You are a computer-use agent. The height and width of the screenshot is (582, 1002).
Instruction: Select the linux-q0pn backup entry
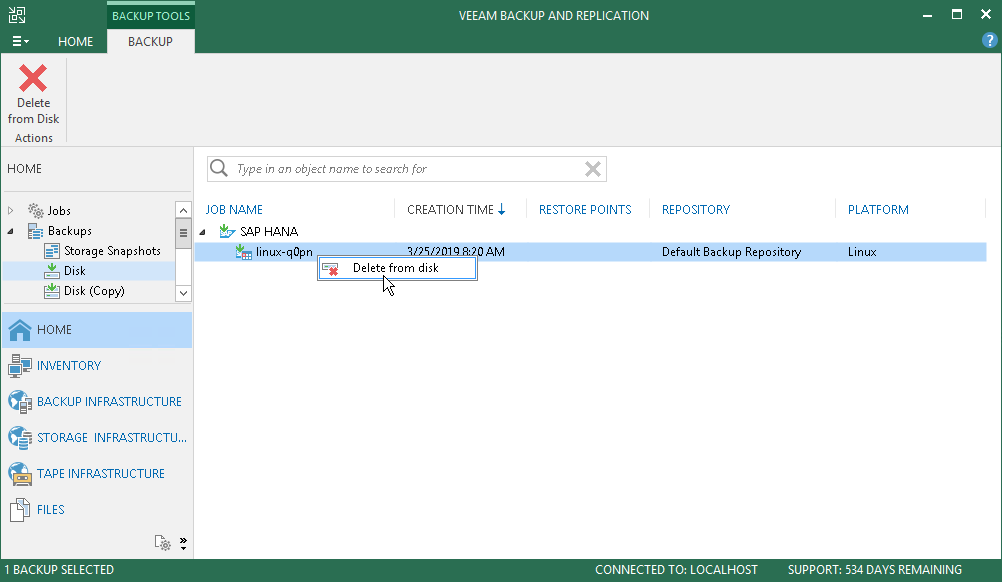click(x=284, y=252)
